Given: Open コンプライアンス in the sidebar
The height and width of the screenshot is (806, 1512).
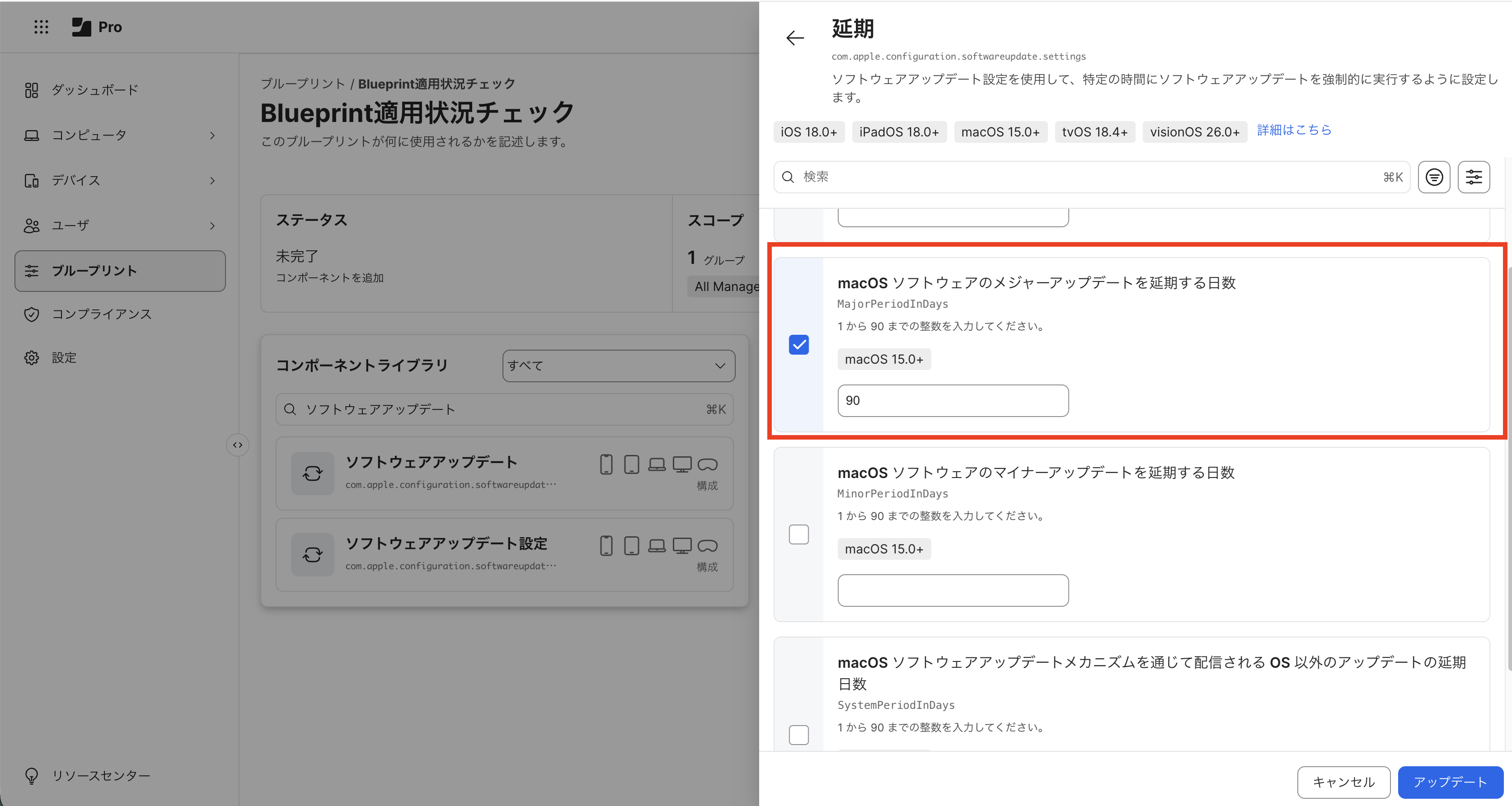Looking at the screenshot, I should pyautogui.click(x=120, y=314).
